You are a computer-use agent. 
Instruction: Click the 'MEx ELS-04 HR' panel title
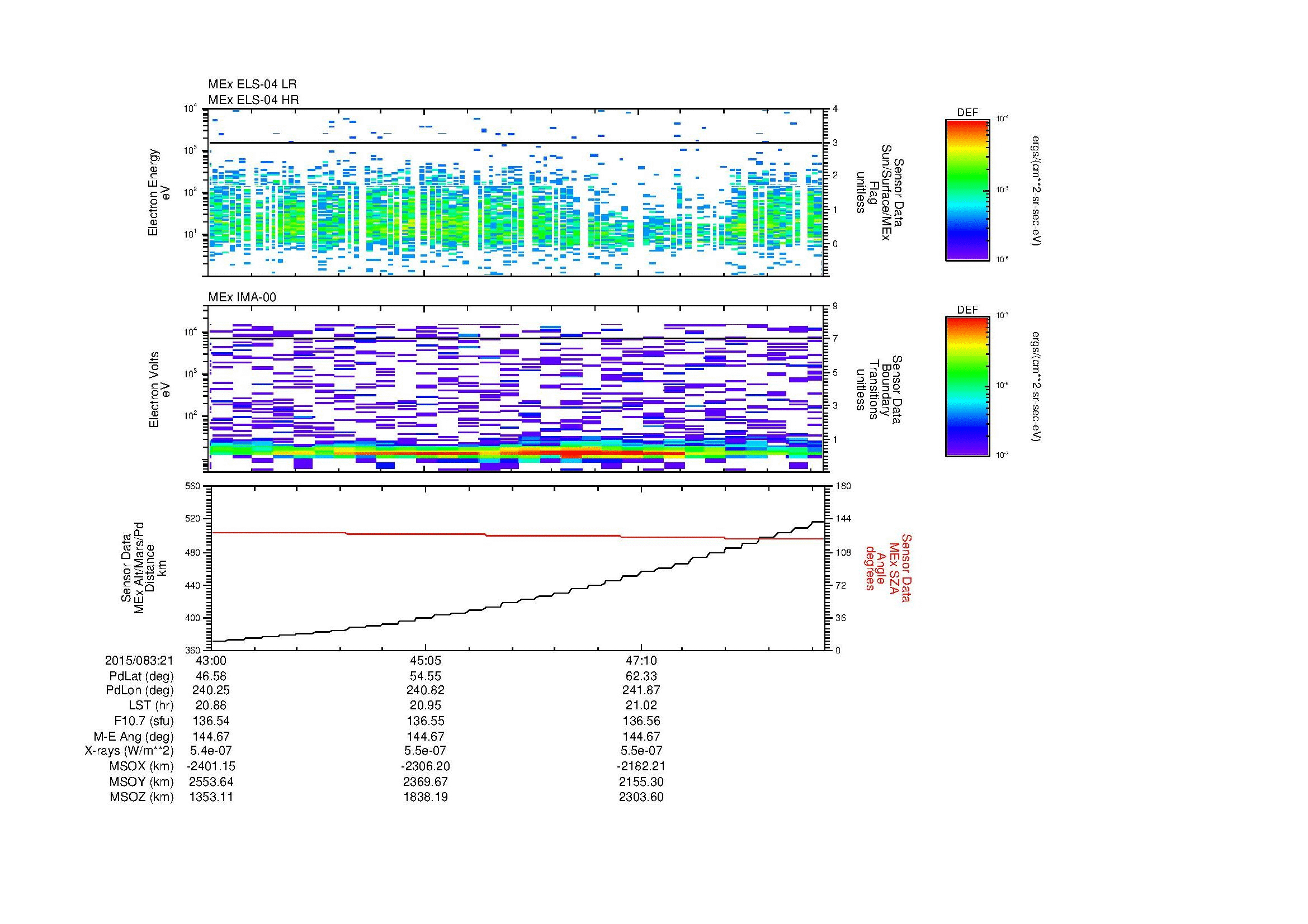click(253, 99)
